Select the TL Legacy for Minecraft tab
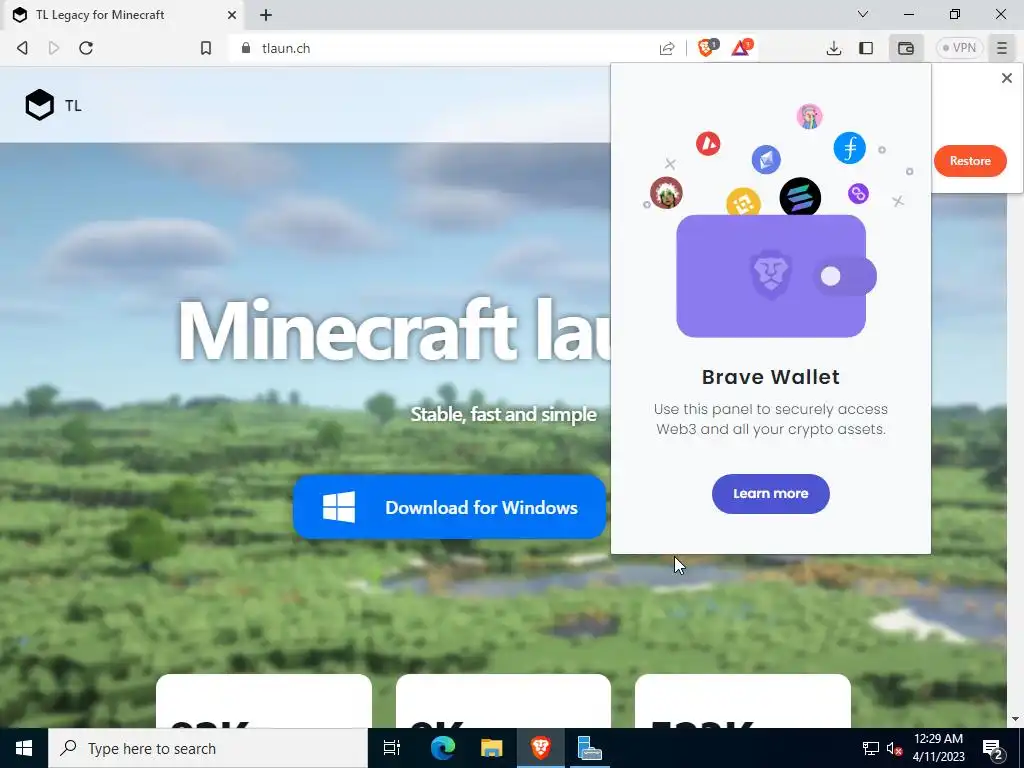This screenshot has width=1024, height=768. pyautogui.click(x=124, y=14)
